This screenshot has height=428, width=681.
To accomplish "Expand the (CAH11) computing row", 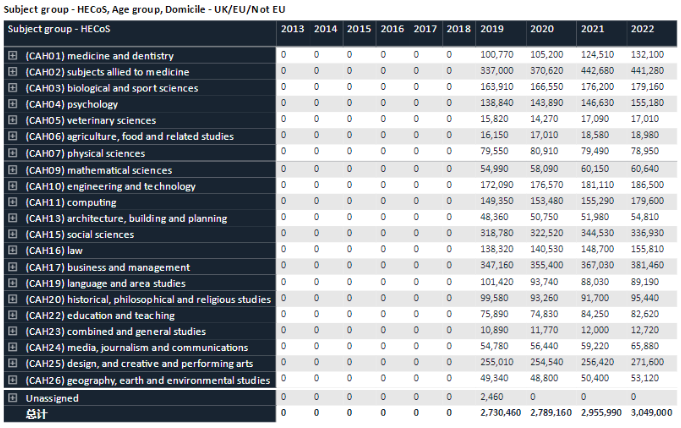I will (x=13, y=202).
